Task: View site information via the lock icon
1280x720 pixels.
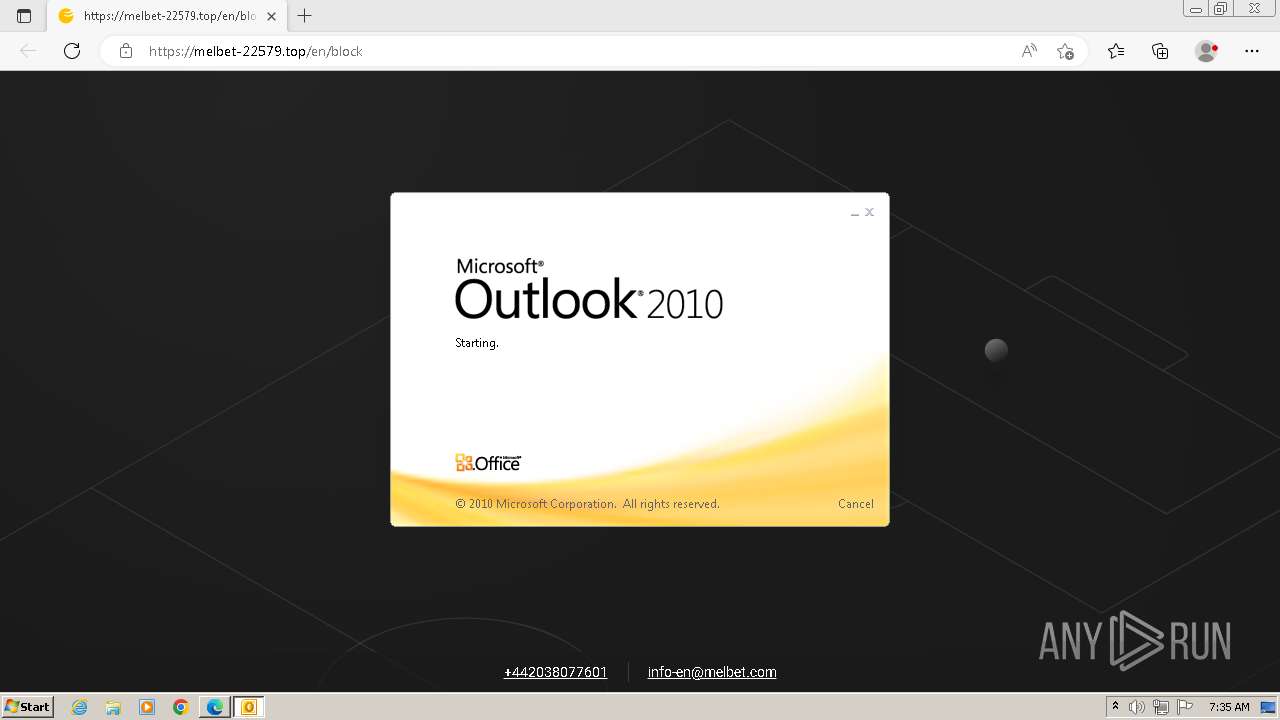Action: (126, 51)
